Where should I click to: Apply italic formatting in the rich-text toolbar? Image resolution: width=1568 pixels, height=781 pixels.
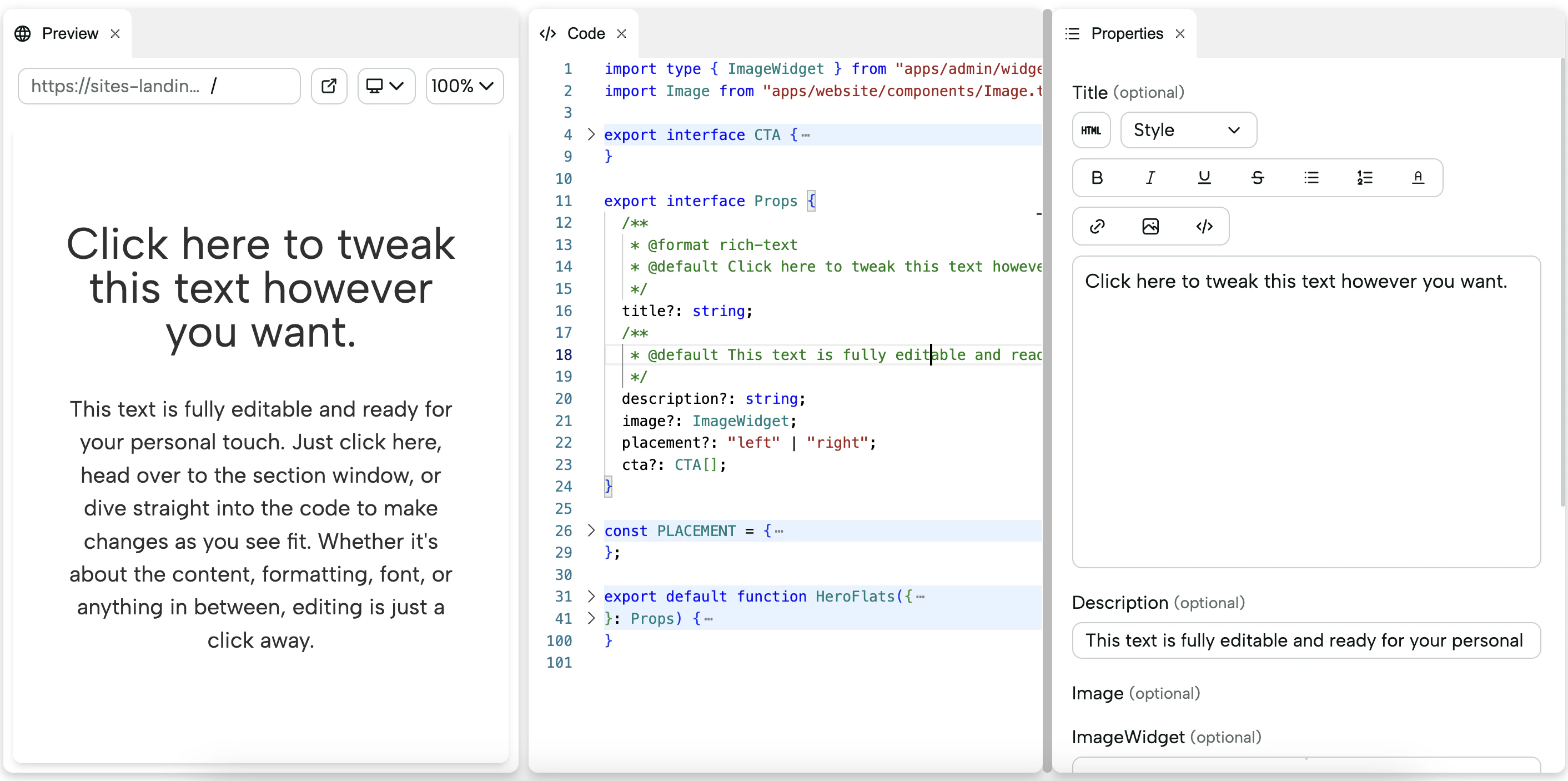(1150, 178)
